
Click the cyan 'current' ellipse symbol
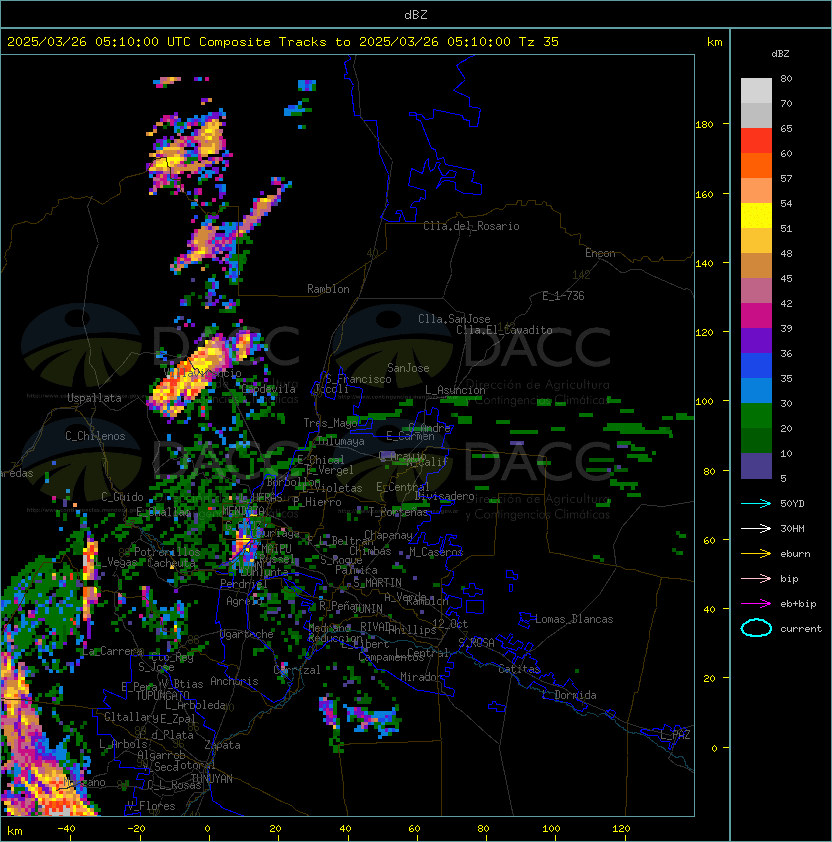pyautogui.click(x=756, y=628)
